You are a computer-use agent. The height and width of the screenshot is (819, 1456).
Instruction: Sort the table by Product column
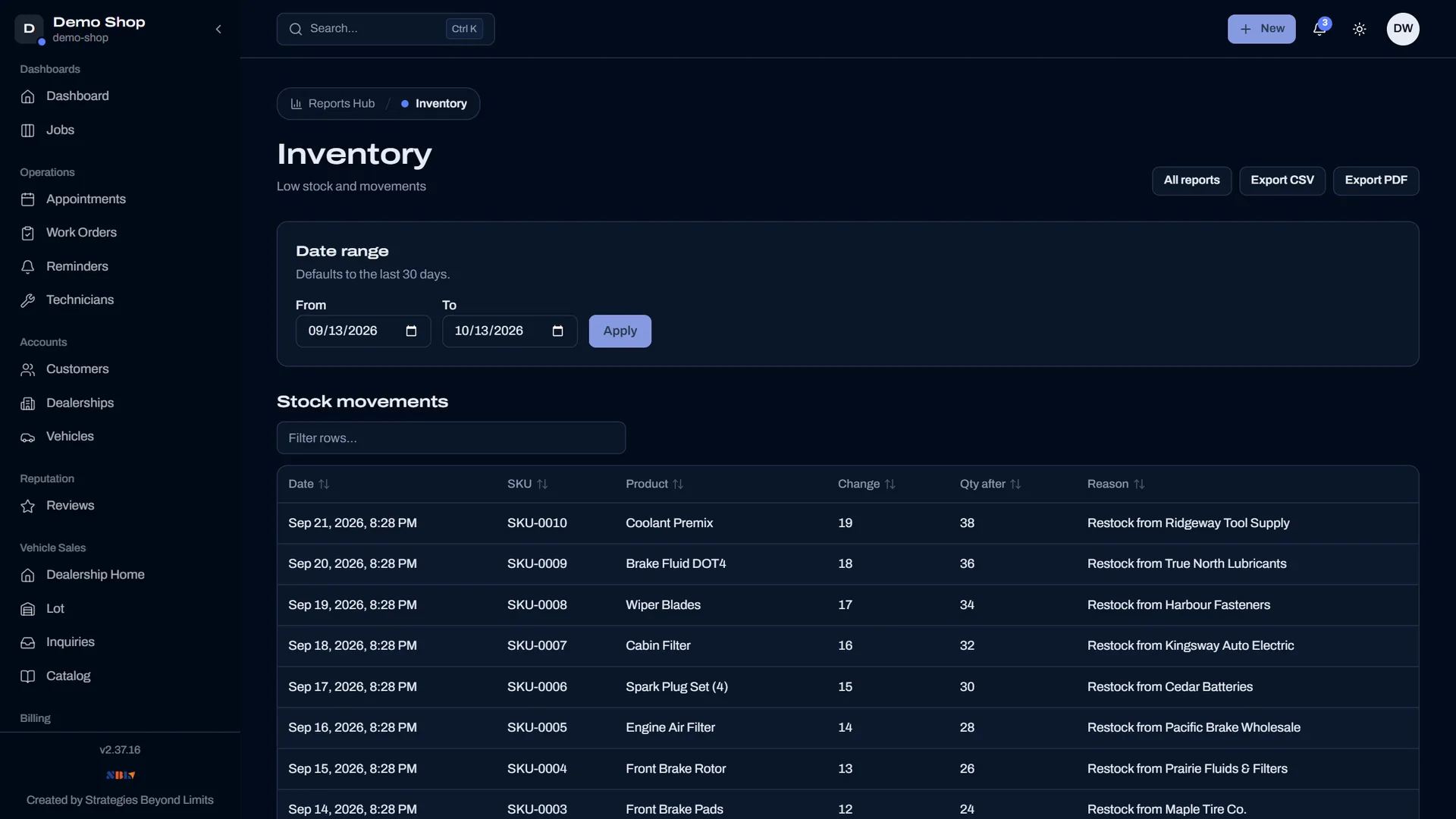[654, 484]
